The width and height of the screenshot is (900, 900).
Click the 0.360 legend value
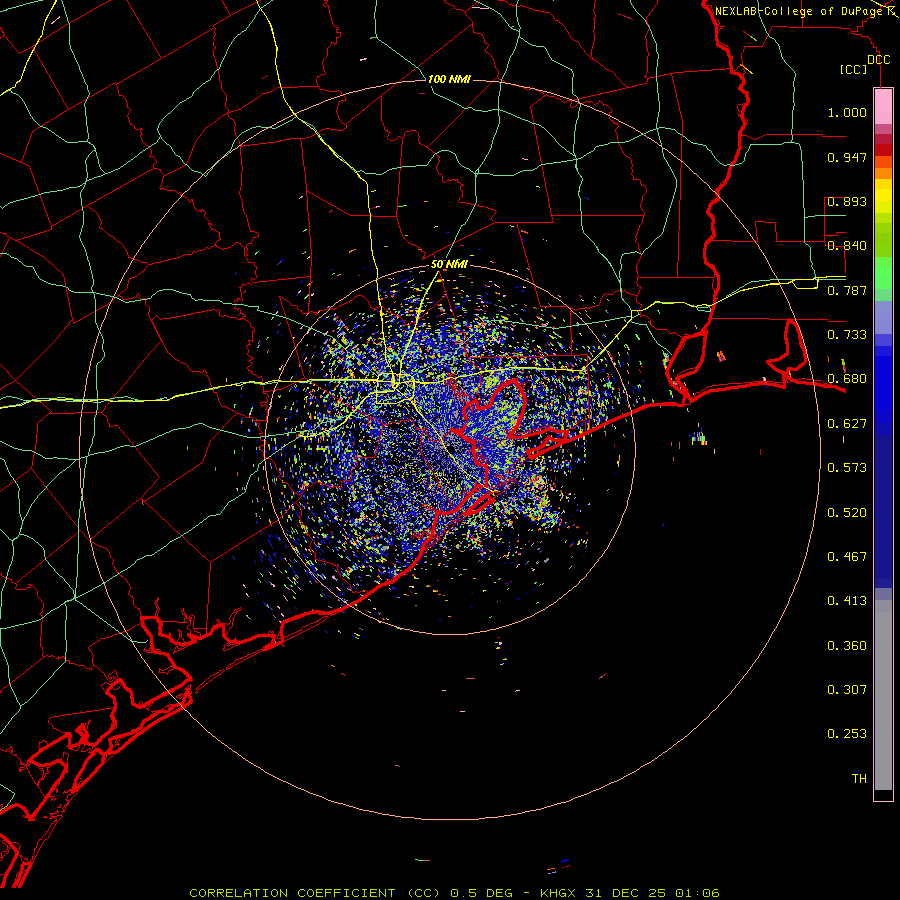pos(847,646)
